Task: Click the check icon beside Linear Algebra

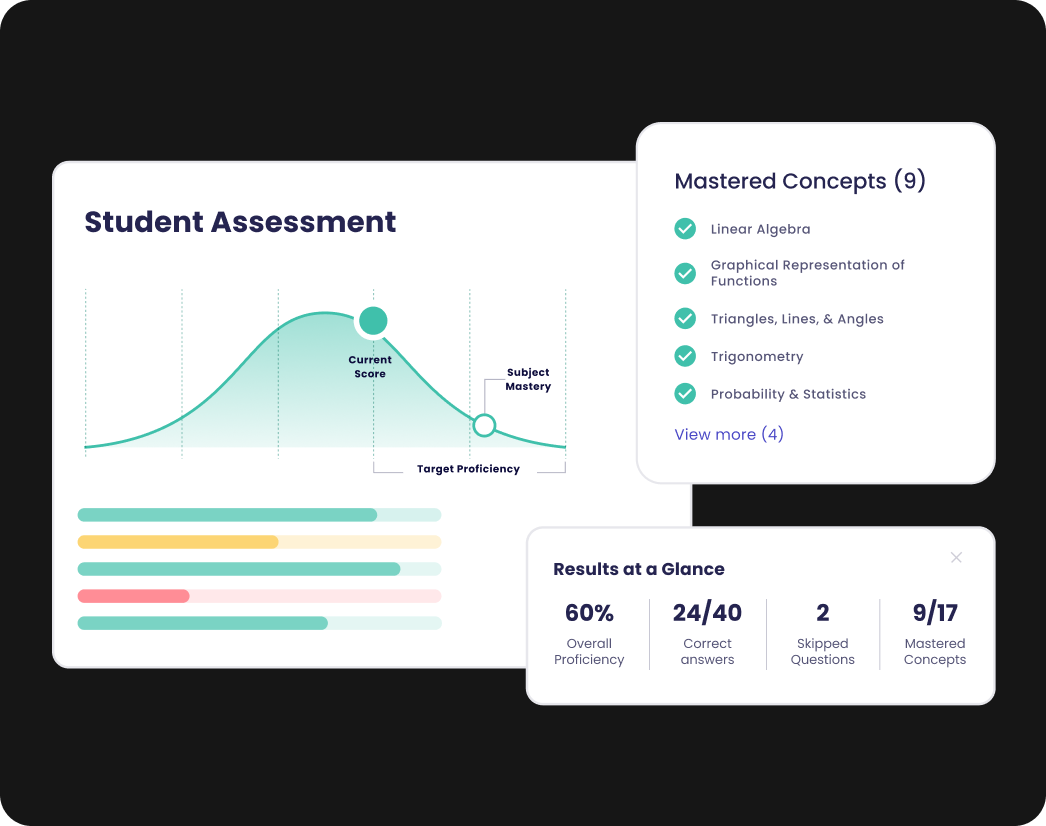Action: click(685, 229)
